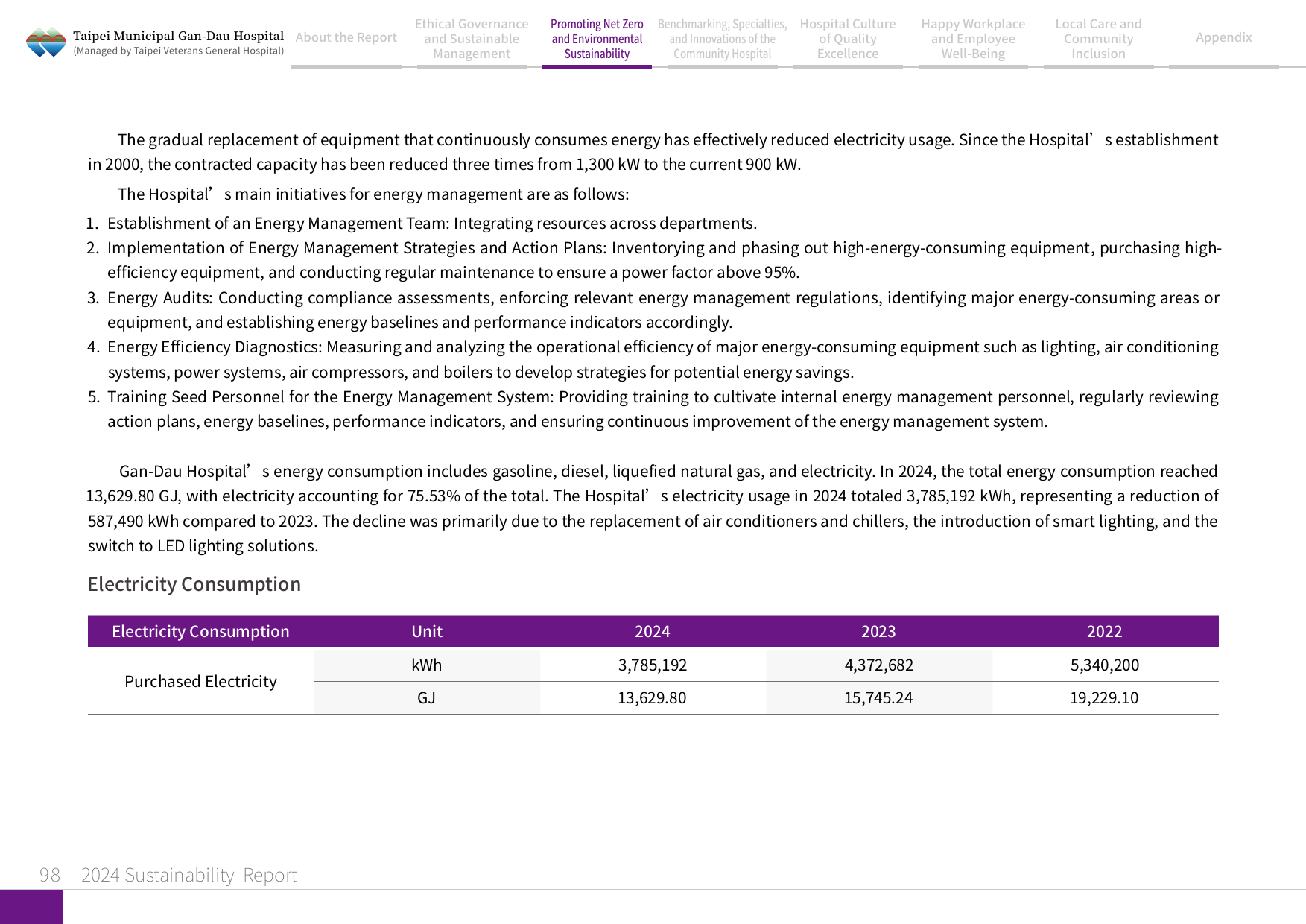Click the paragraph starting 'Gan-Dau Hospital's energy consumption'
This screenshot has width=1306, height=924.
click(653, 508)
